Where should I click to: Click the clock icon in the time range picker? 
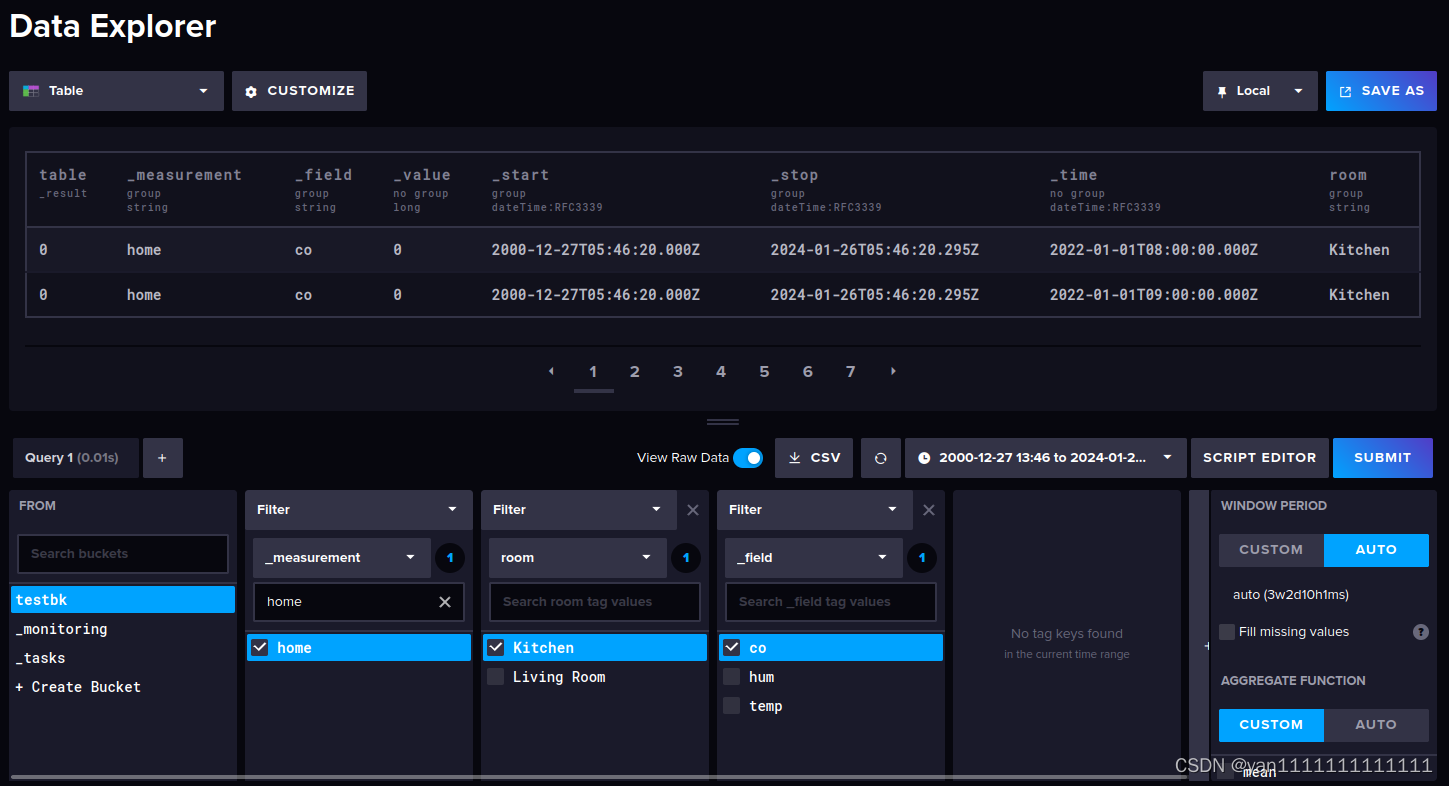click(923, 457)
